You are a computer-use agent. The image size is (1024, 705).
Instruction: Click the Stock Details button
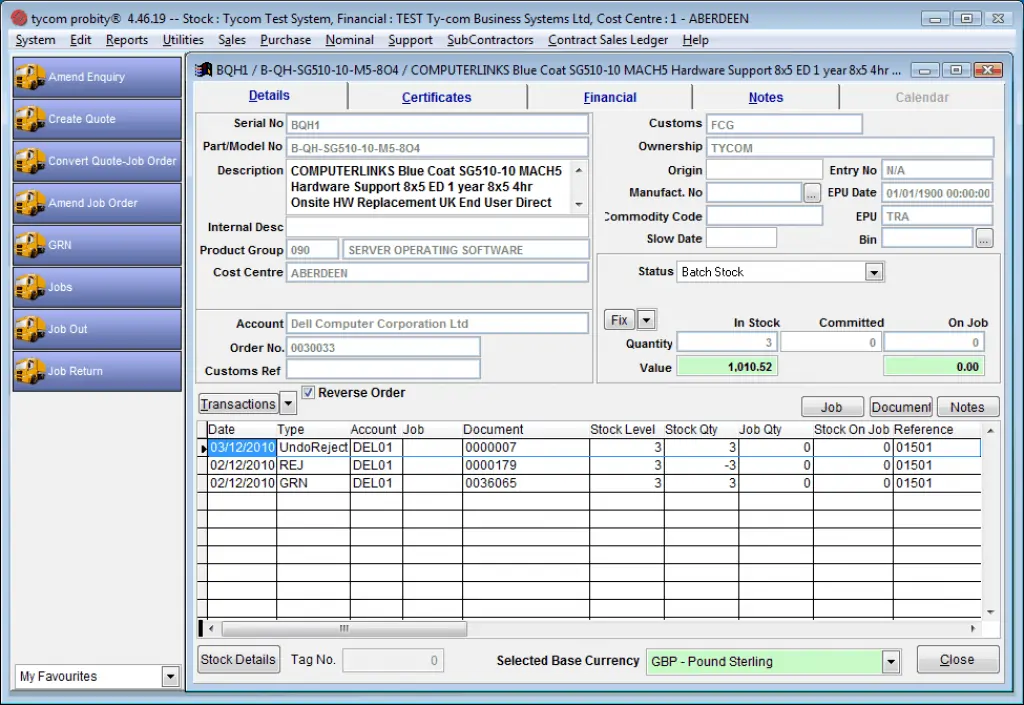(238, 659)
